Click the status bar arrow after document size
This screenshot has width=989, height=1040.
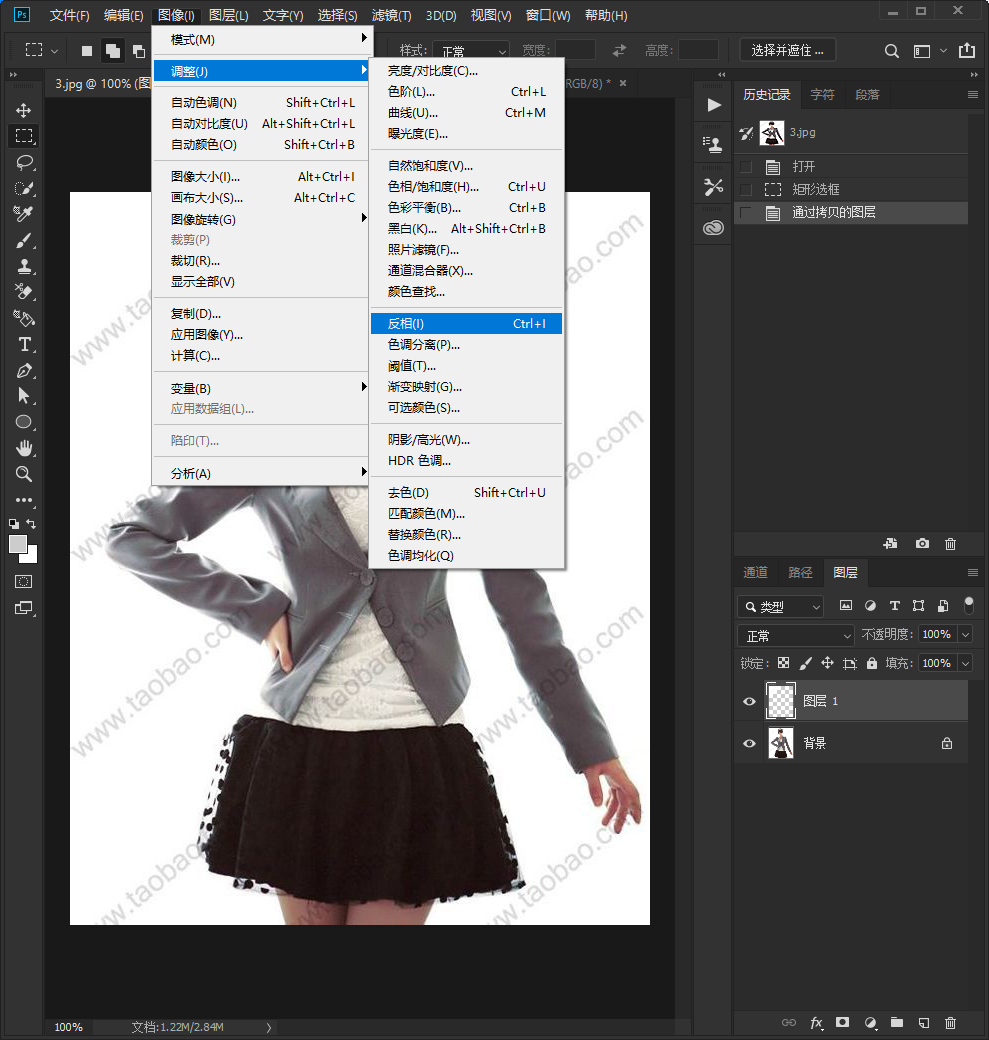pyautogui.click(x=269, y=1027)
